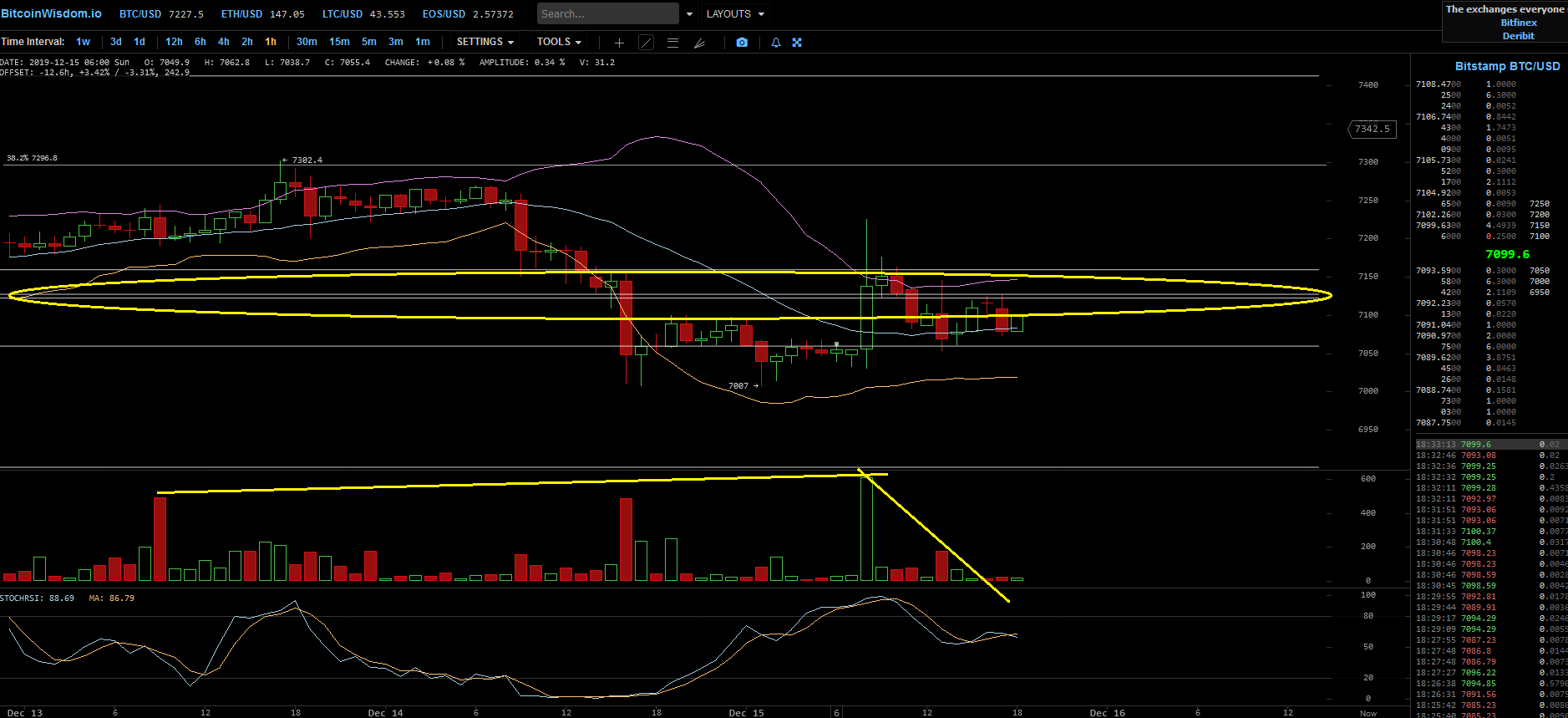
Task: Switch time interval to 12h
Action: pos(174,42)
